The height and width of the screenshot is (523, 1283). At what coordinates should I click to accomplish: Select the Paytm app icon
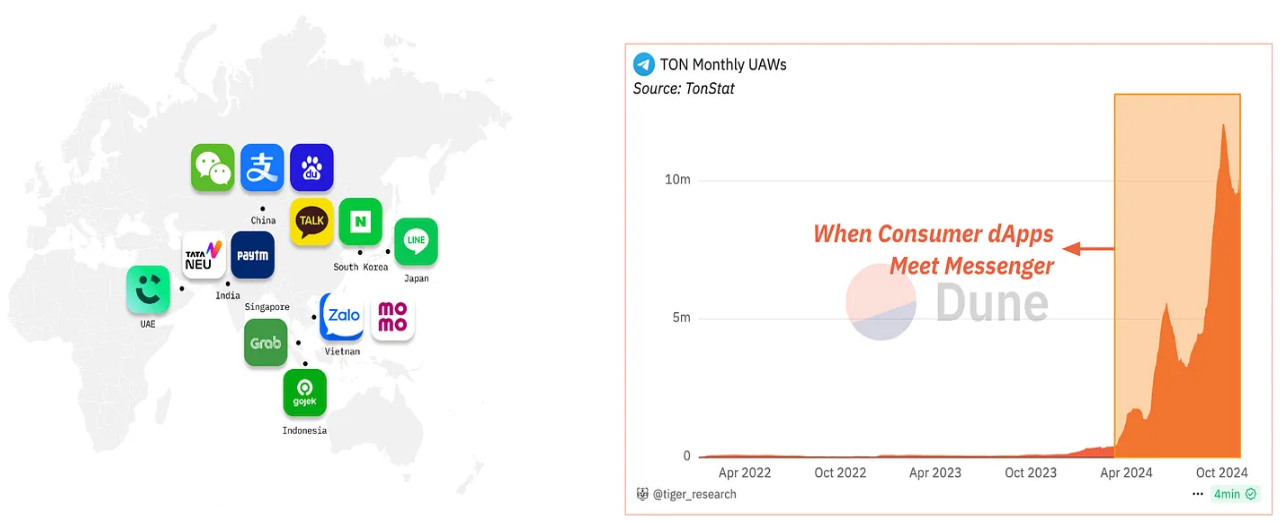(x=252, y=255)
